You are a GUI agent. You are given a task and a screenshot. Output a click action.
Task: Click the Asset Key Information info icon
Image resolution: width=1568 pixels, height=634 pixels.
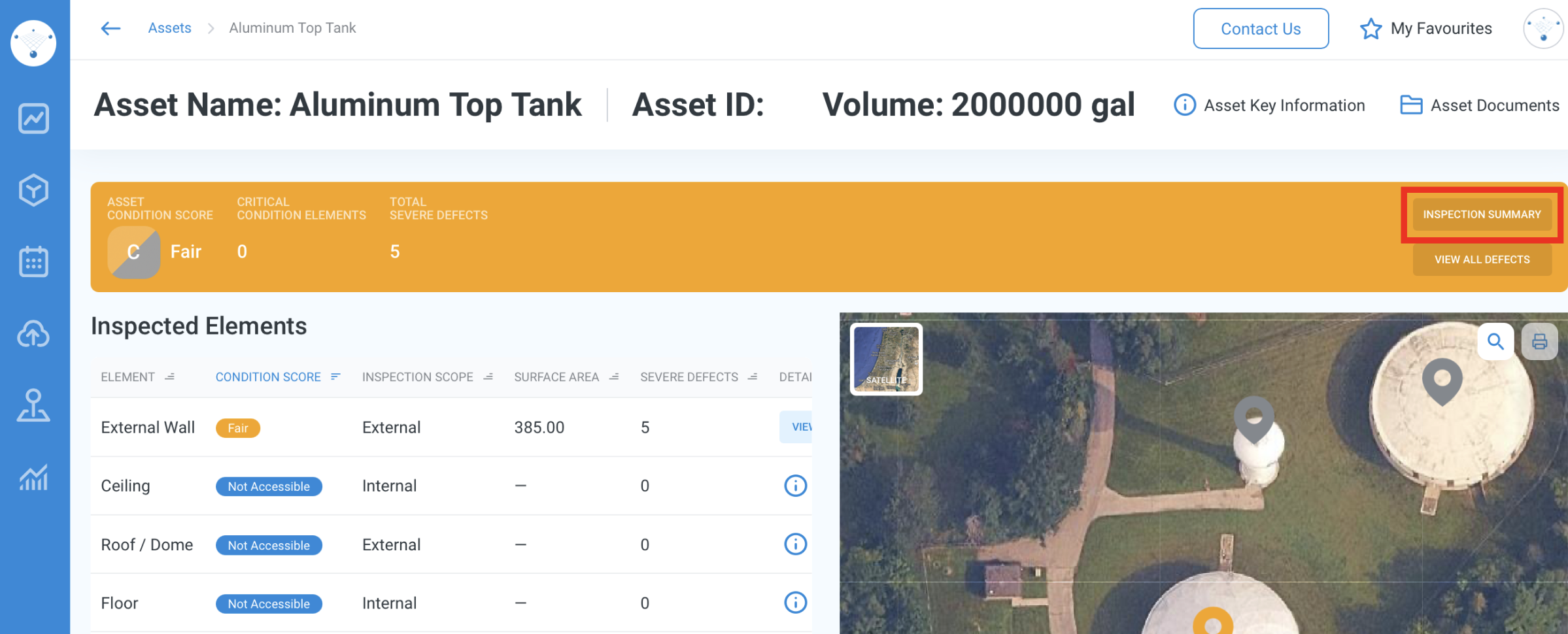[1184, 105]
